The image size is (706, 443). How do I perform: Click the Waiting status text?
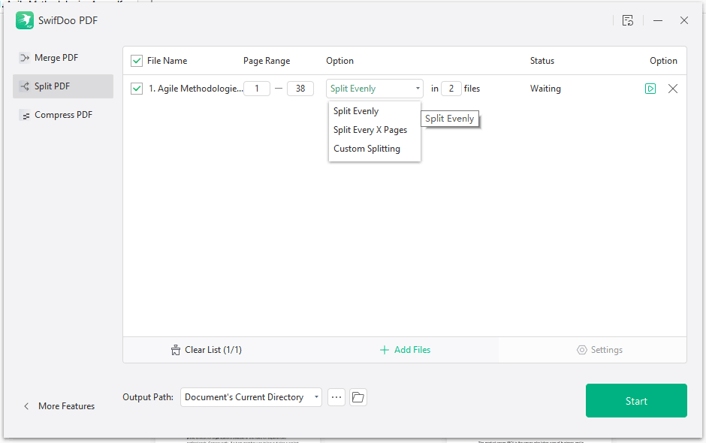(545, 89)
